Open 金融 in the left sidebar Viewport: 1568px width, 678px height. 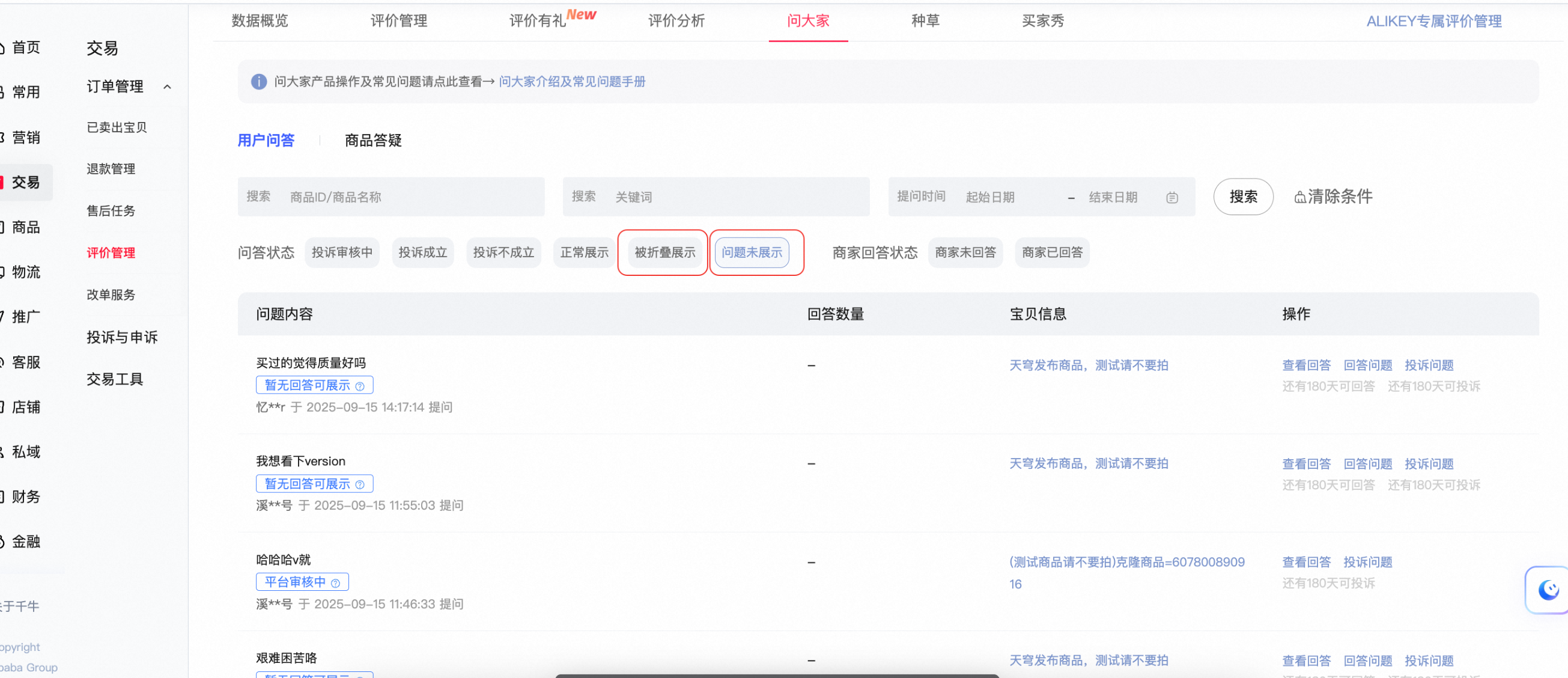coord(26,542)
